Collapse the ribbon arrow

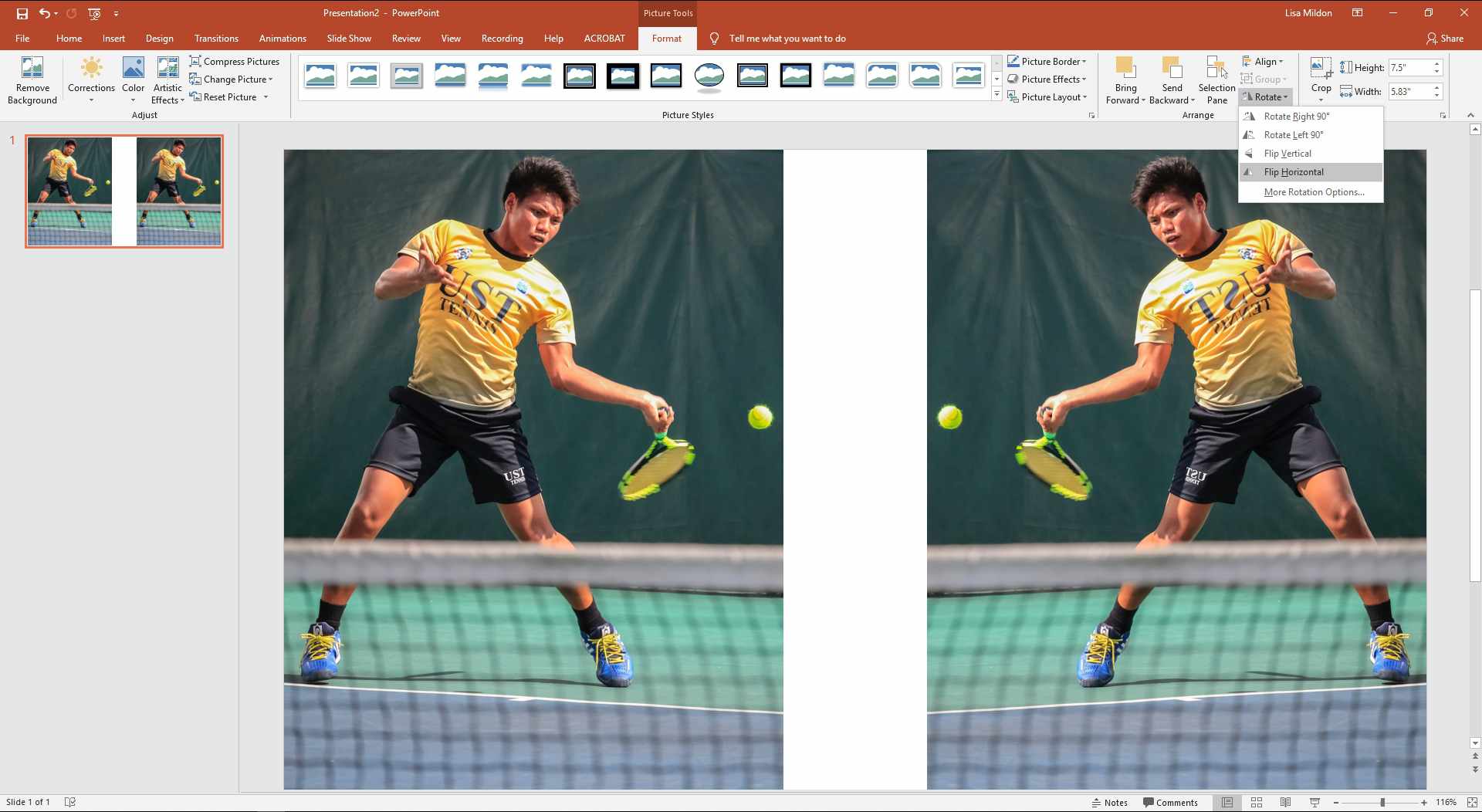coord(1470,115)
